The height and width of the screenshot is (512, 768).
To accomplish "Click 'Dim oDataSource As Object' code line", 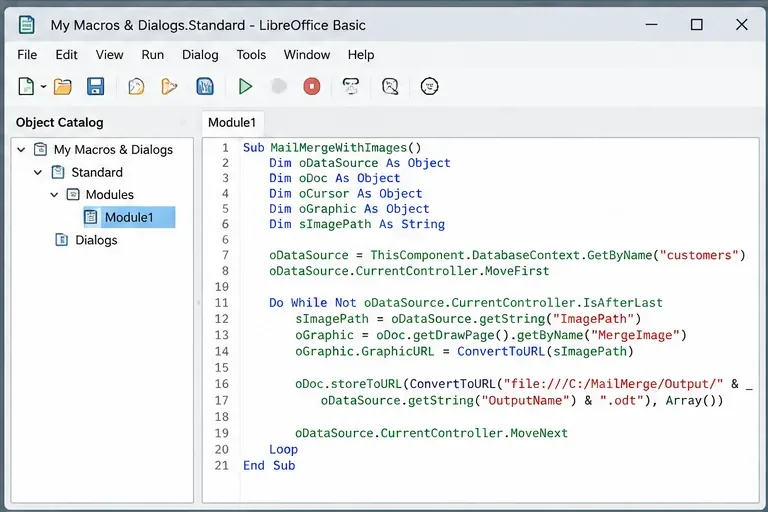I will (x=360, y=163).
